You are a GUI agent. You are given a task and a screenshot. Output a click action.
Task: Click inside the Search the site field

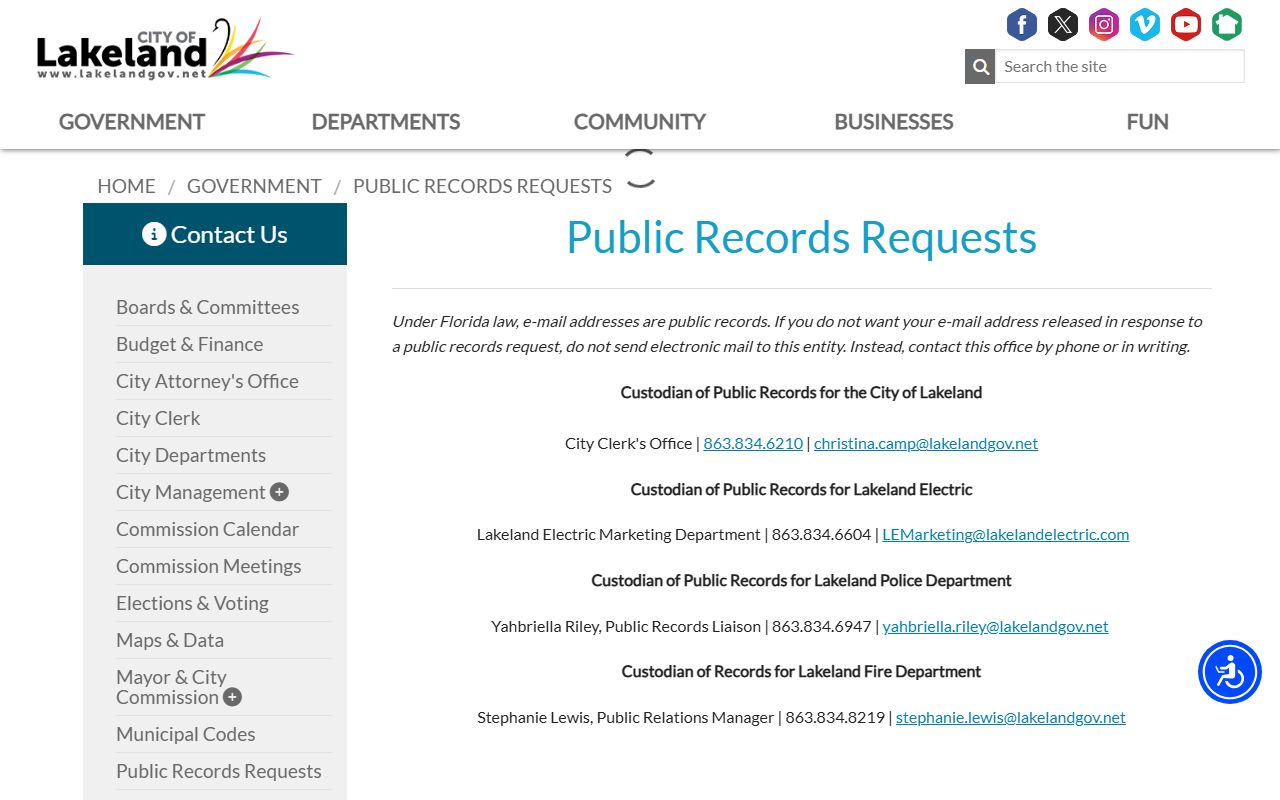(1120, 67)
